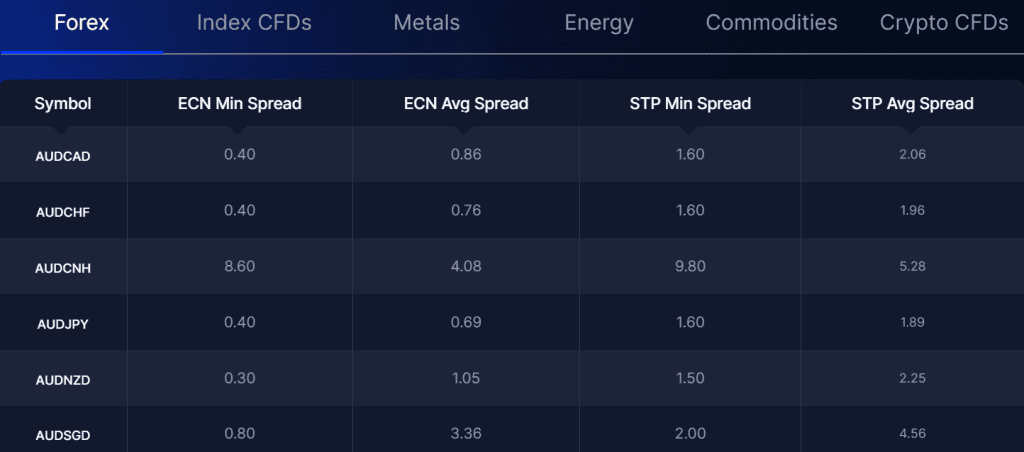Click the AUDCNH symbol
The width and height of the screenshot is (1024, 452).
click(x=63, y=267)
